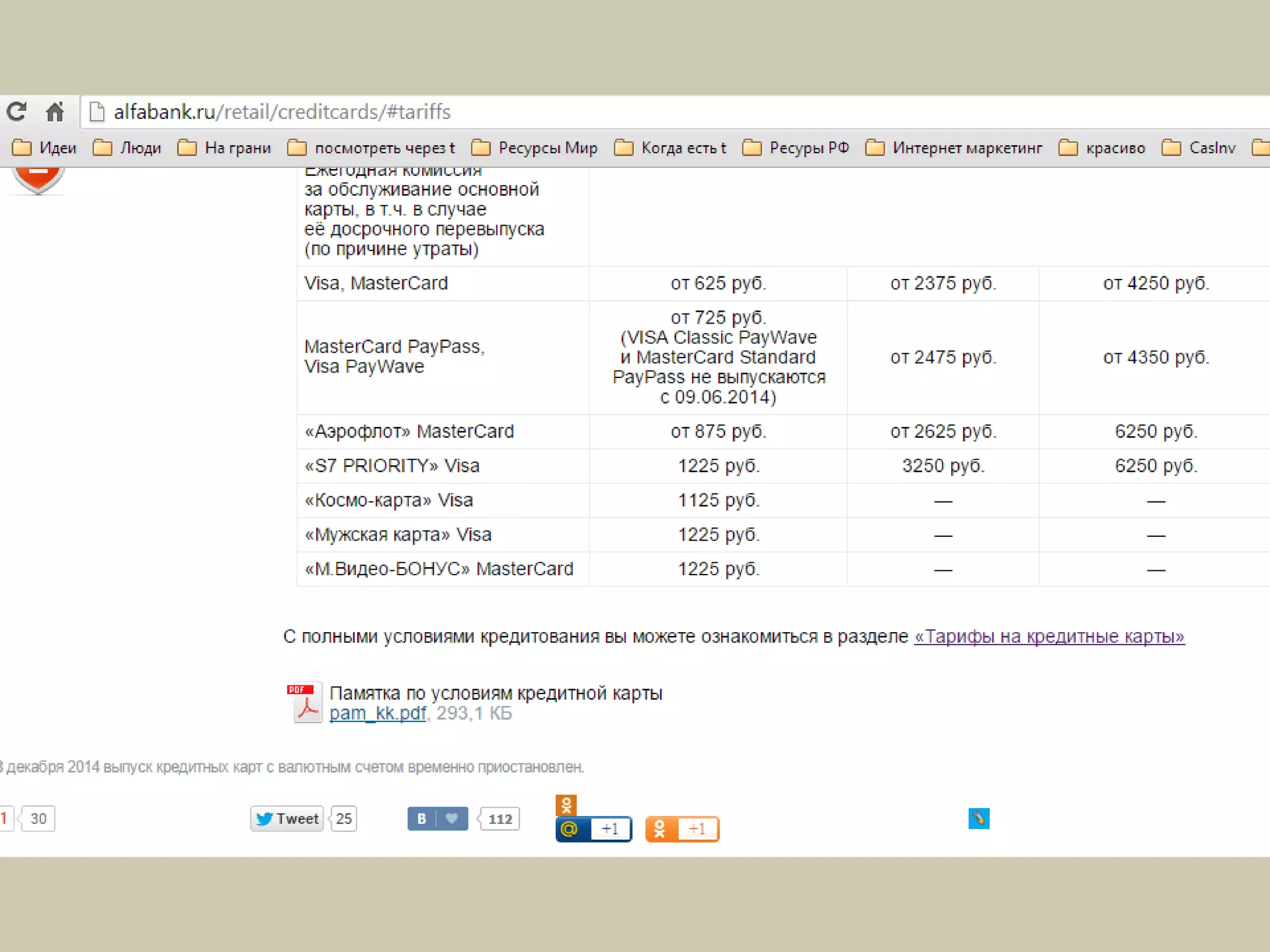
Task: Click the browser reload button
Action: click(17, 112)
